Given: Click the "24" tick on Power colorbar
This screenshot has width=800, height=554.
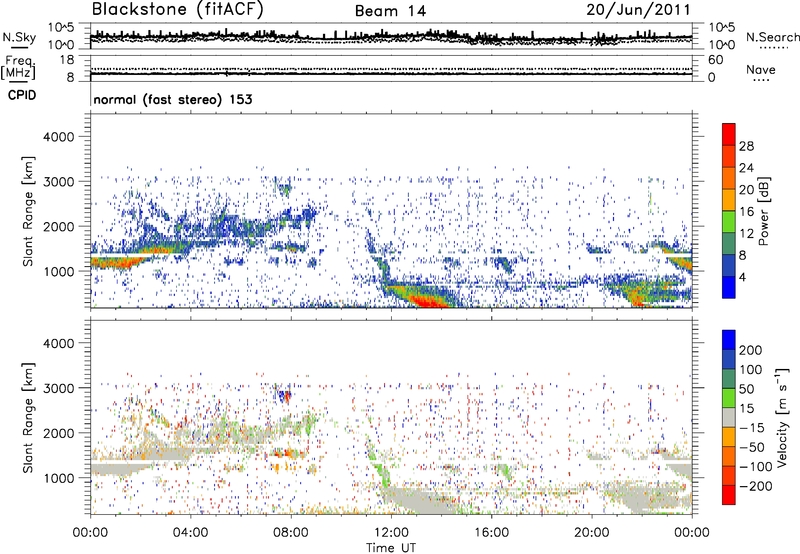Looking at the screenshot, I should click(x=746, y=168).
